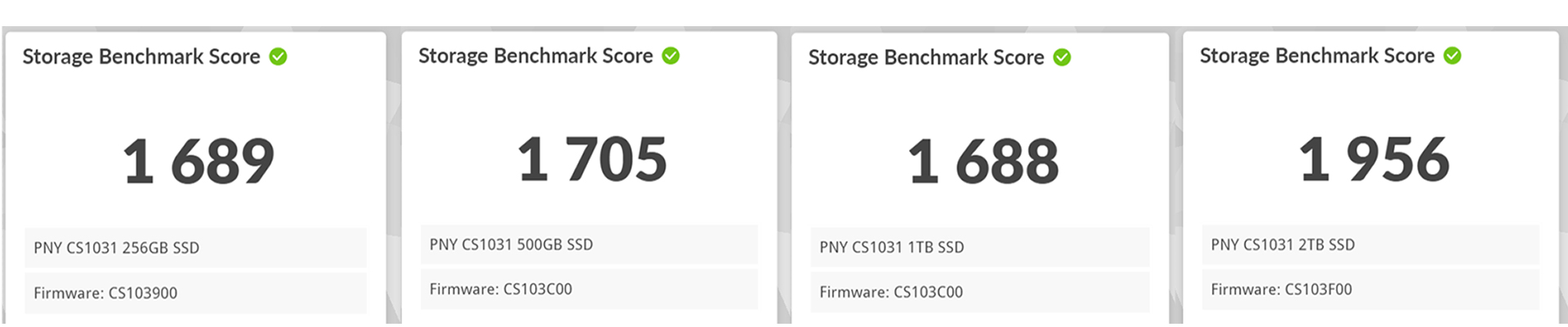Click green verified checkmark on the 1 956 card

[1452, 56]
